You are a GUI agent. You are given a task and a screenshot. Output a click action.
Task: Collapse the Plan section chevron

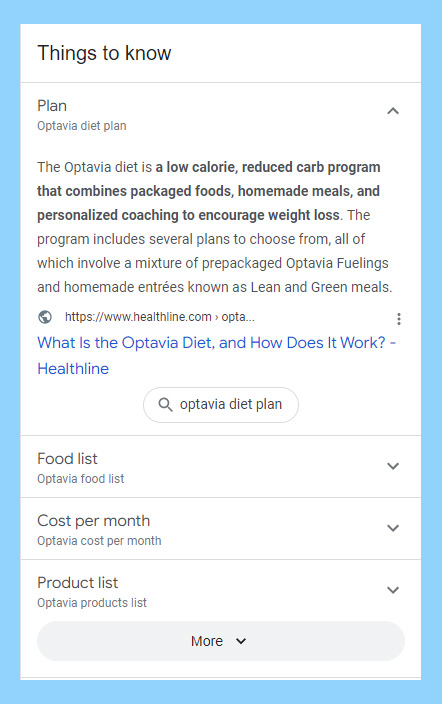[x=393, y=111]
